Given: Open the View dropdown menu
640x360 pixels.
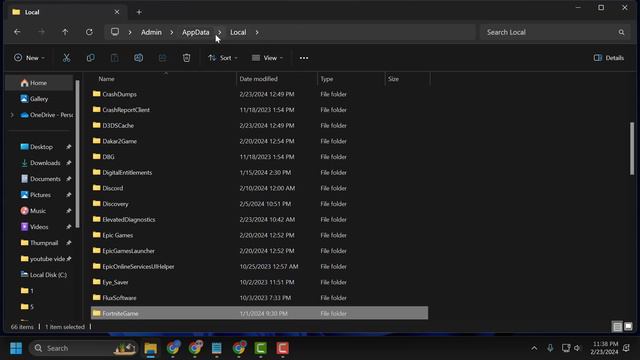Looking at the screenshot, I should click(x=267, y=58).
